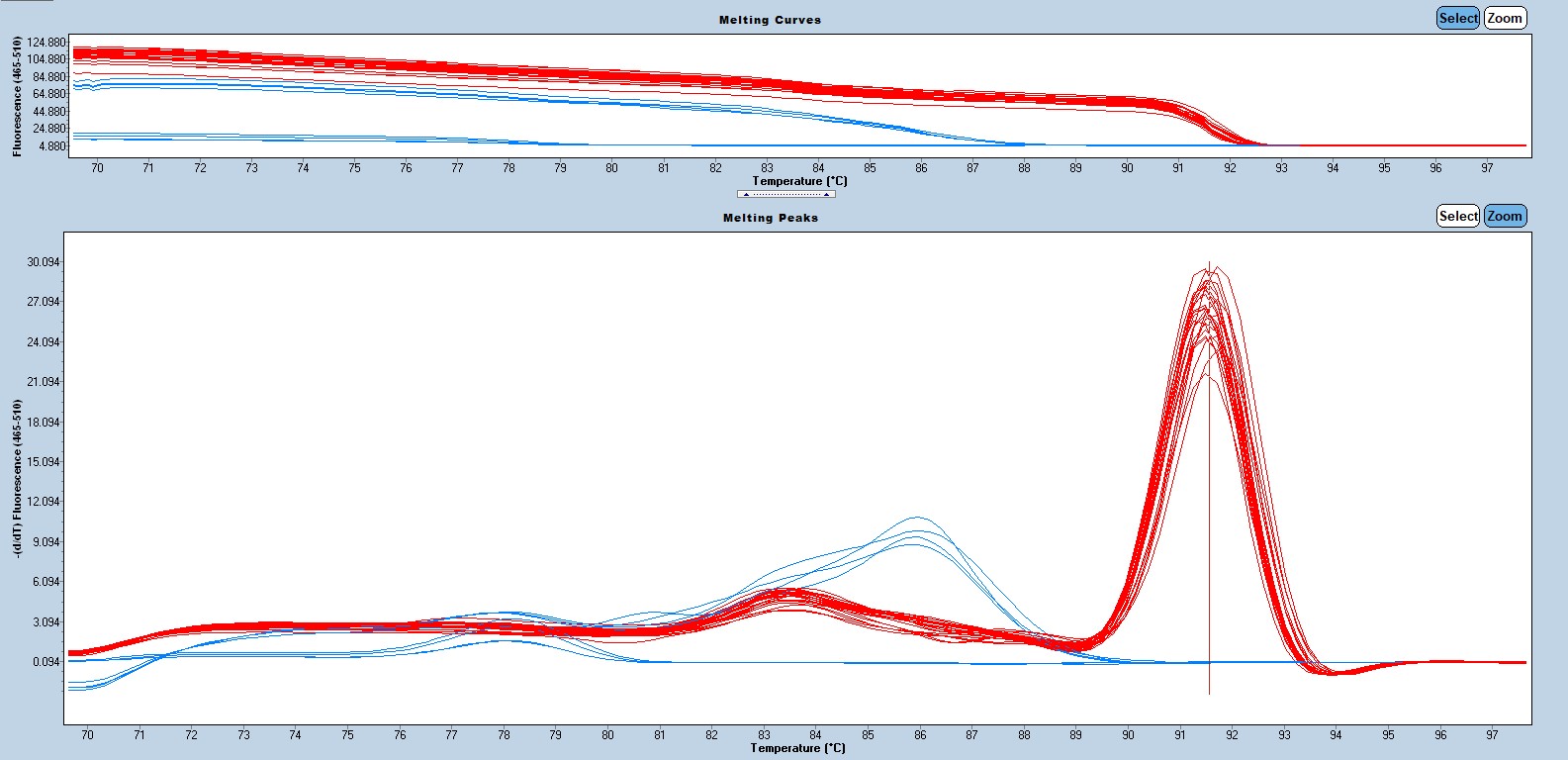Click blue bump near 78°C in Melting Peaks
The width and height of the screenshot is (1568, 760).
click(x=506, y=614)
